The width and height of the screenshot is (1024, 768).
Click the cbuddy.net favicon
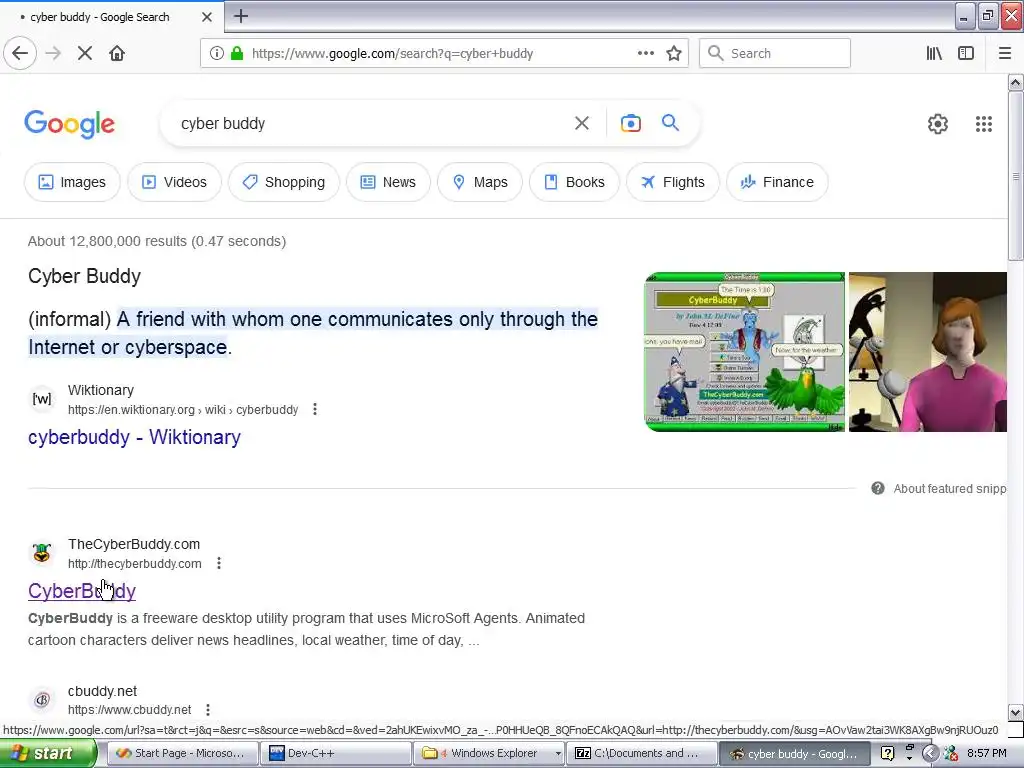(x=42, y=699)
